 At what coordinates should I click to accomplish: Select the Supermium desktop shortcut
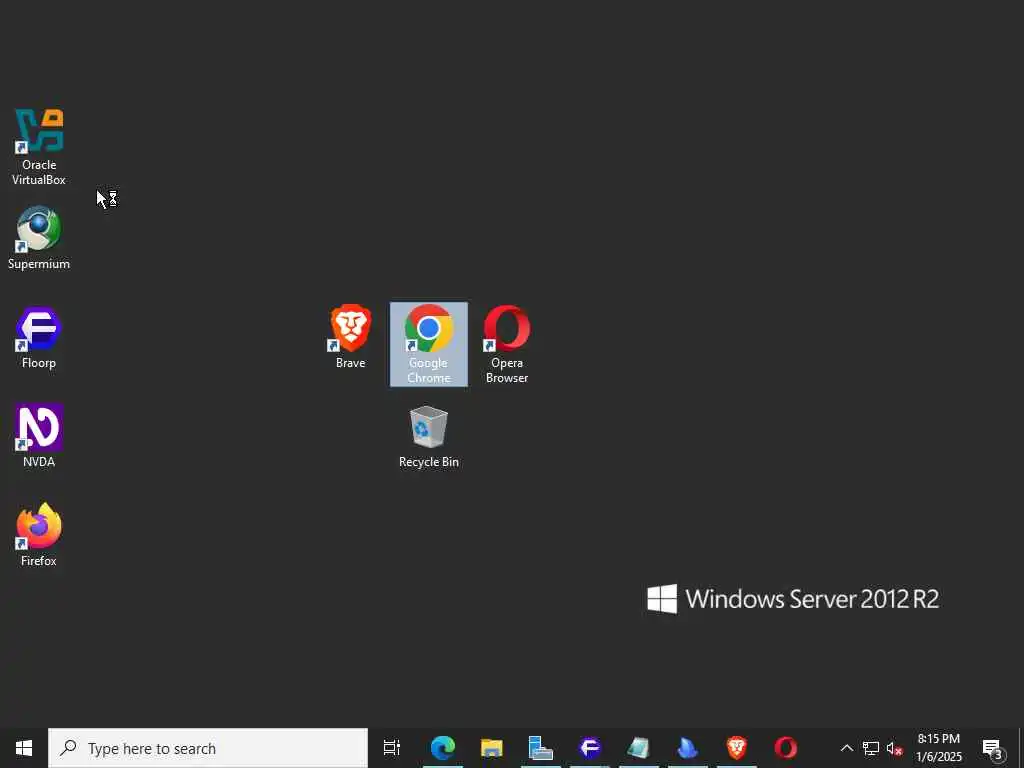[x=39, y=238]
